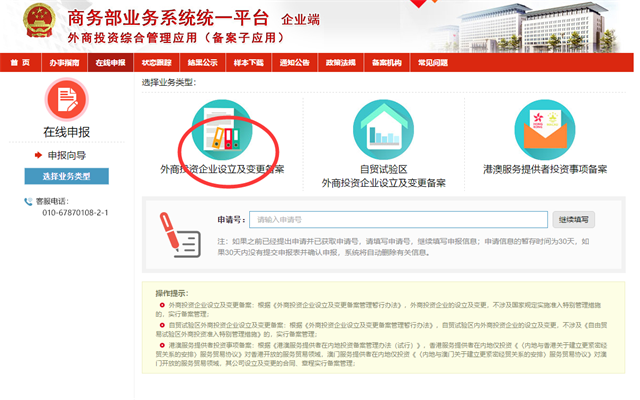Click the 在线申报 document icon in sidebar
The height and width of the screenshot is (400, 640).
point(67,100)
